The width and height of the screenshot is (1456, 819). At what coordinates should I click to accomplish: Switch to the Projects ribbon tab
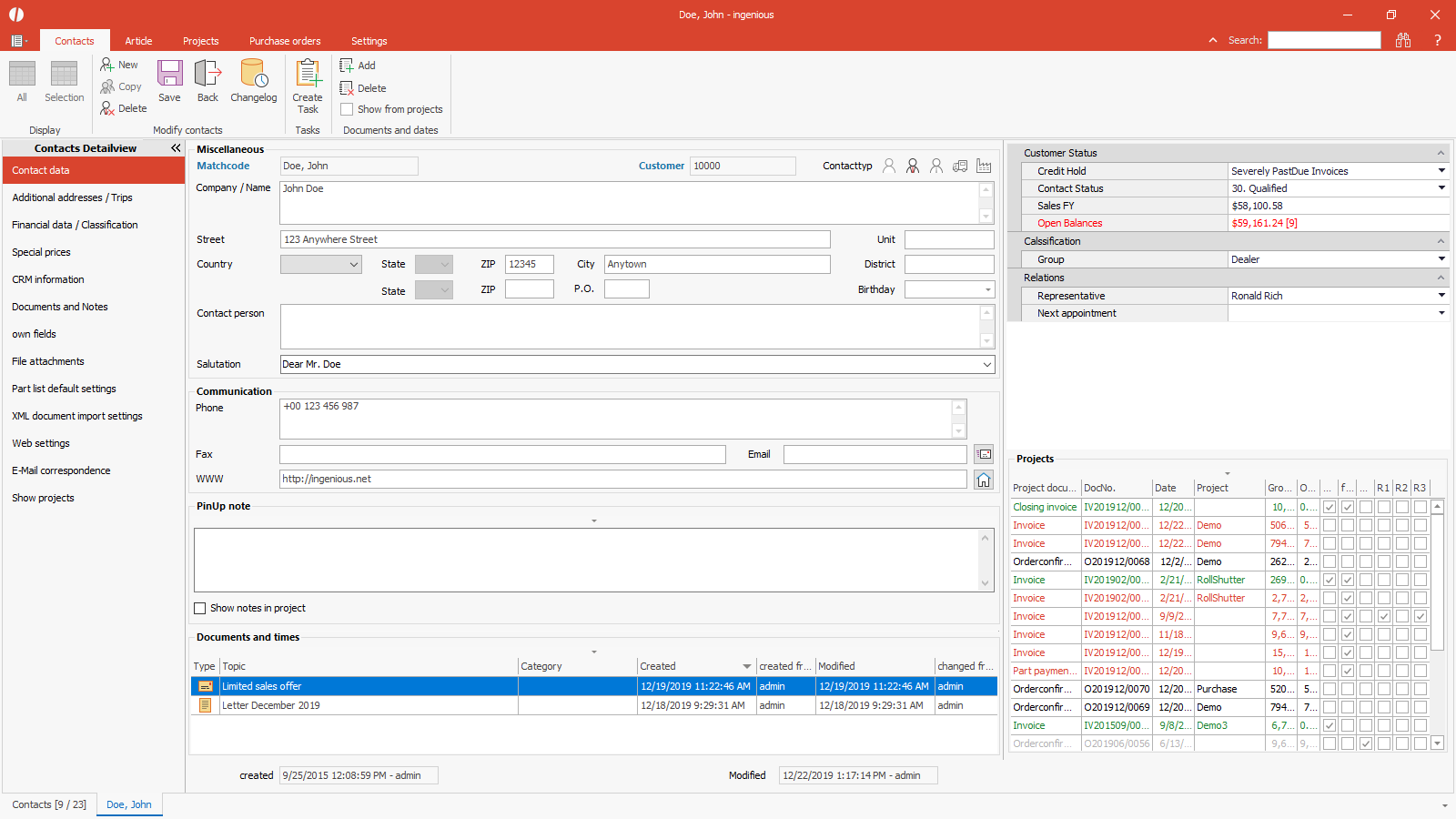200,41
